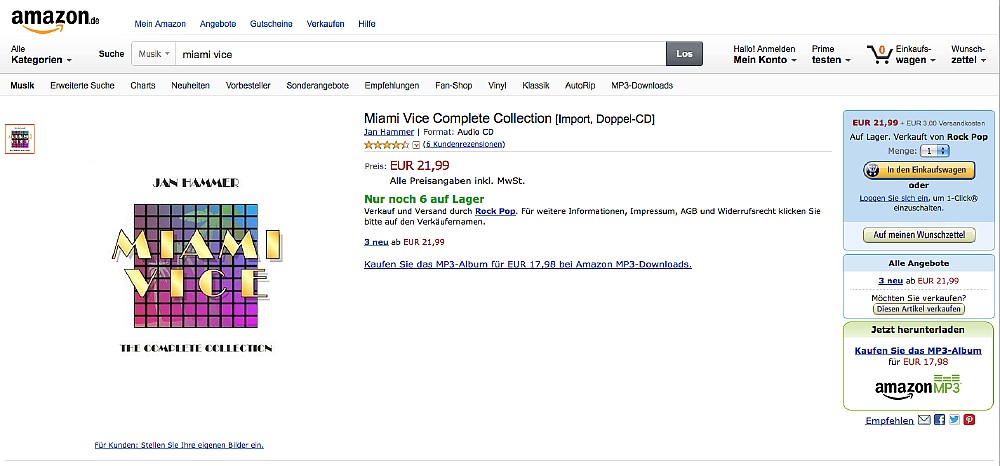Open Wunschzettel dropdown menu
Image resolution: width=1000 pixels, height=466 pixels.
pos(968,60)
